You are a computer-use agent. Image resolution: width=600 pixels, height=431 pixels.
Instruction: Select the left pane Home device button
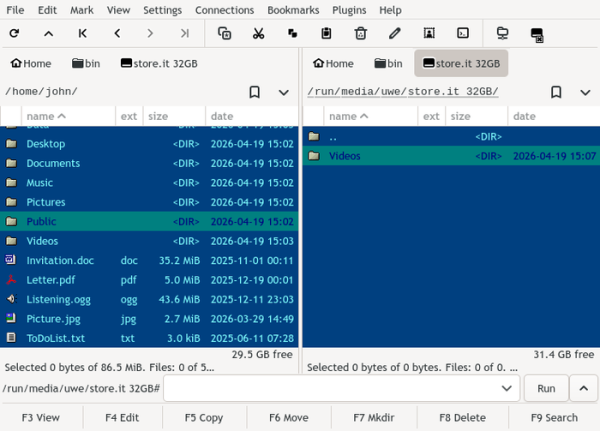tap(31, 63)
